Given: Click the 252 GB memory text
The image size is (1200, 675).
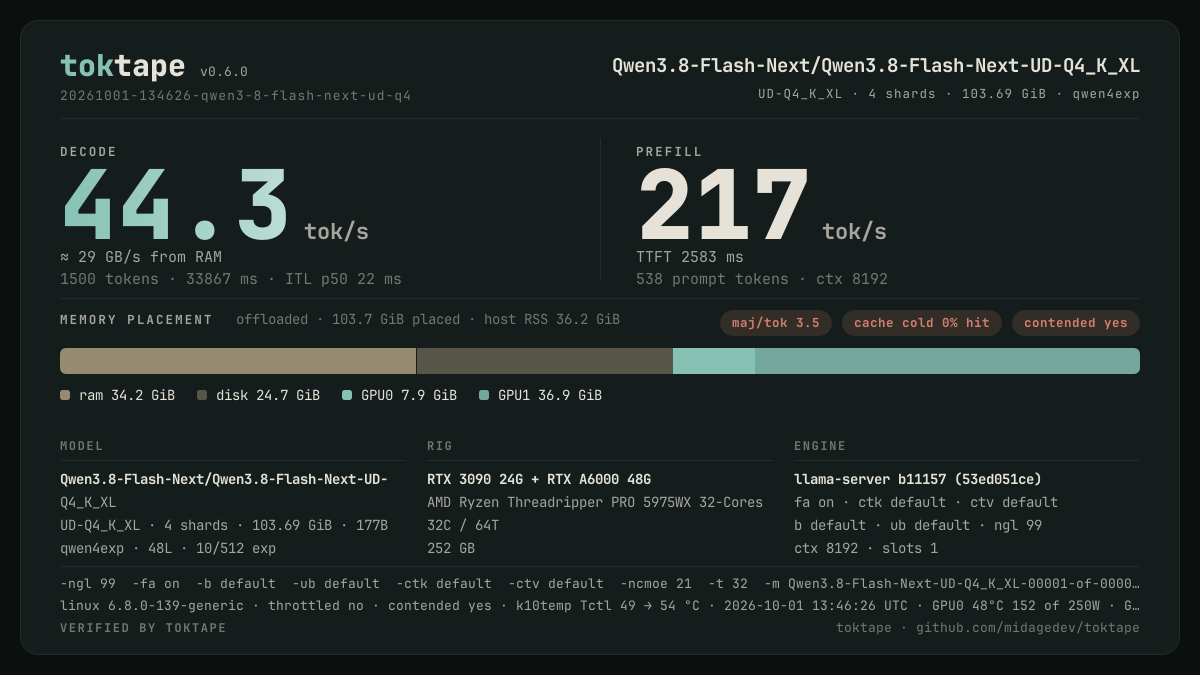Looking at the screenshot, I should pos(451,548).
